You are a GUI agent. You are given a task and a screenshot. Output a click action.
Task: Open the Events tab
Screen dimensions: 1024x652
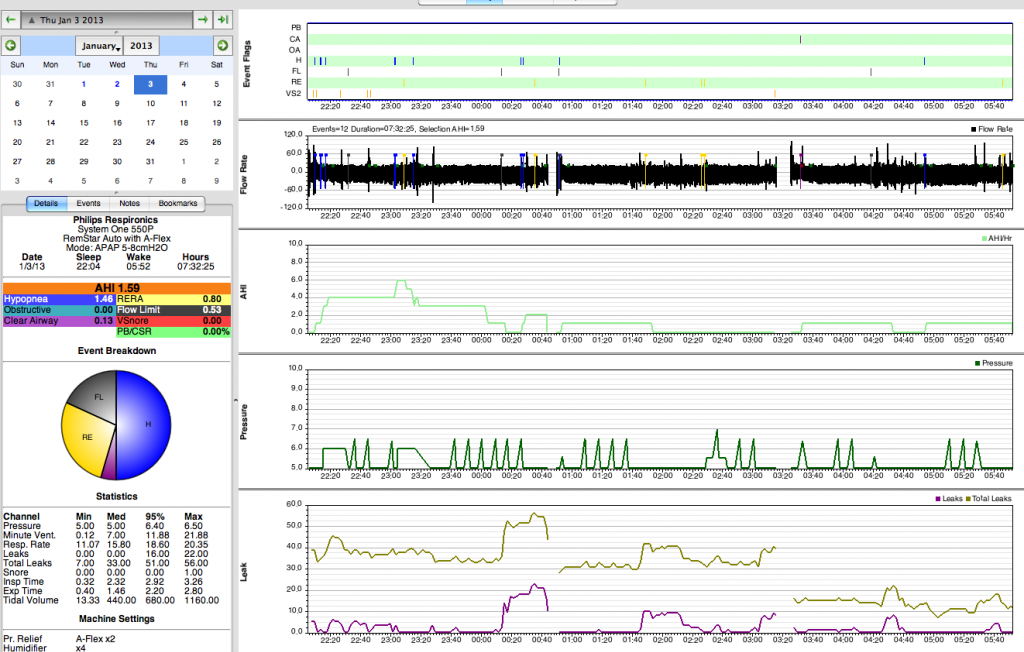click(x=88, y=203)
